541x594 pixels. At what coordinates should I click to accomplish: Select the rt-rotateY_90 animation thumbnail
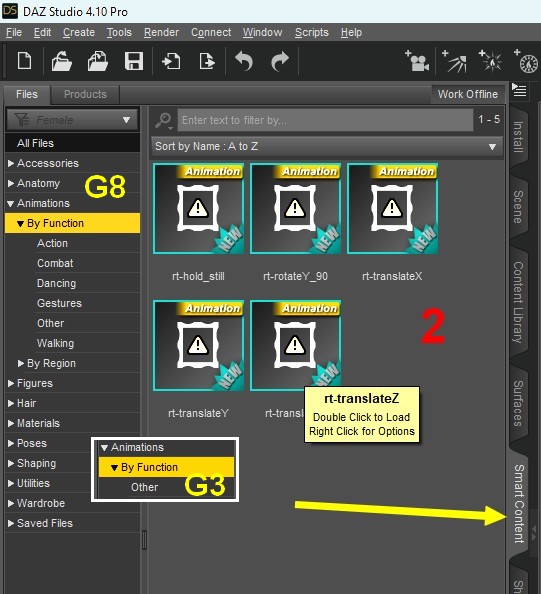click(296, 209)
